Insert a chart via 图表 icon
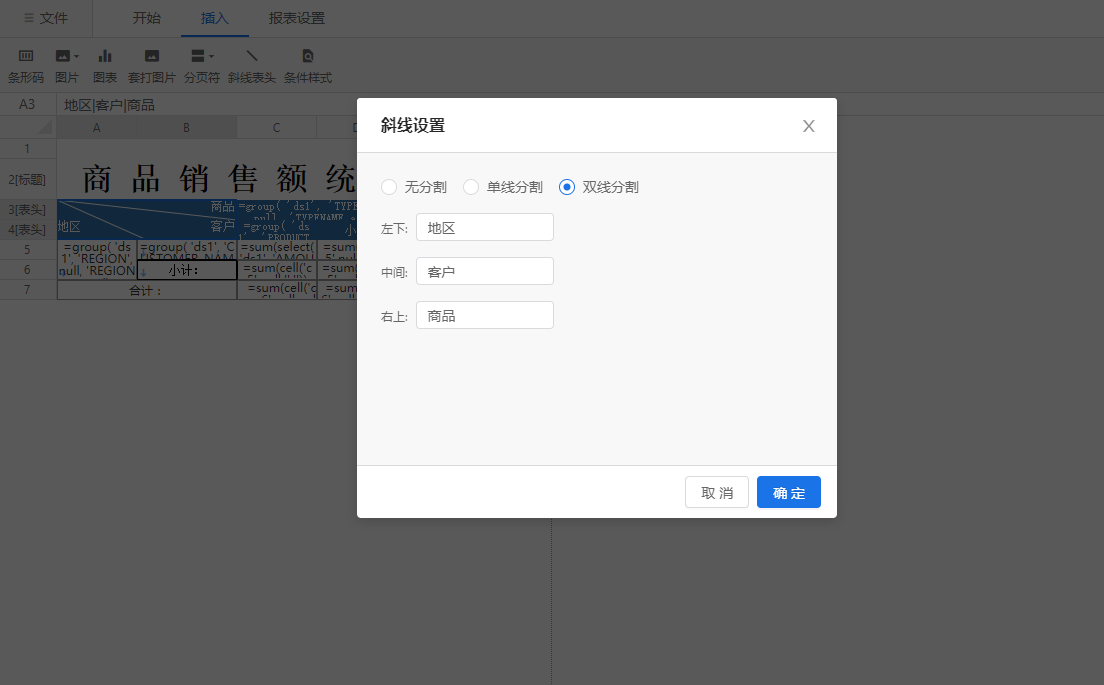 pyautogui.click(x=105, y=56)
